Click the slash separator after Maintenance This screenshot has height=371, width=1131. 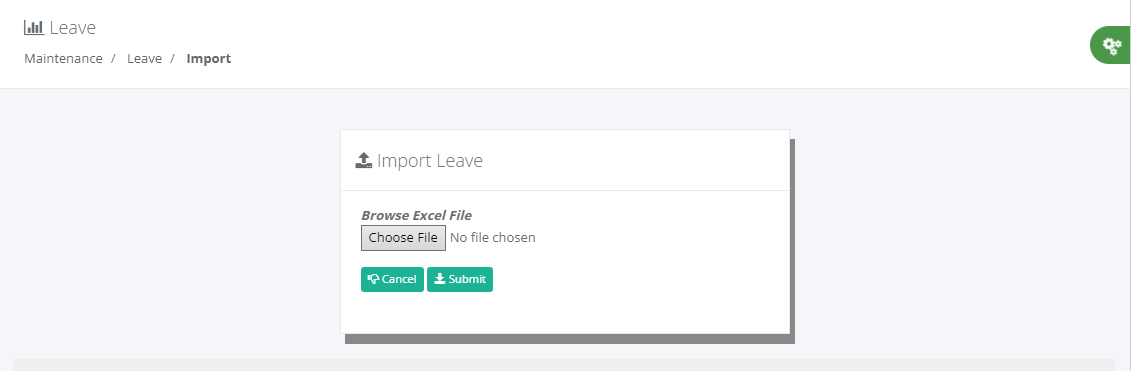(x=114, y=58)
